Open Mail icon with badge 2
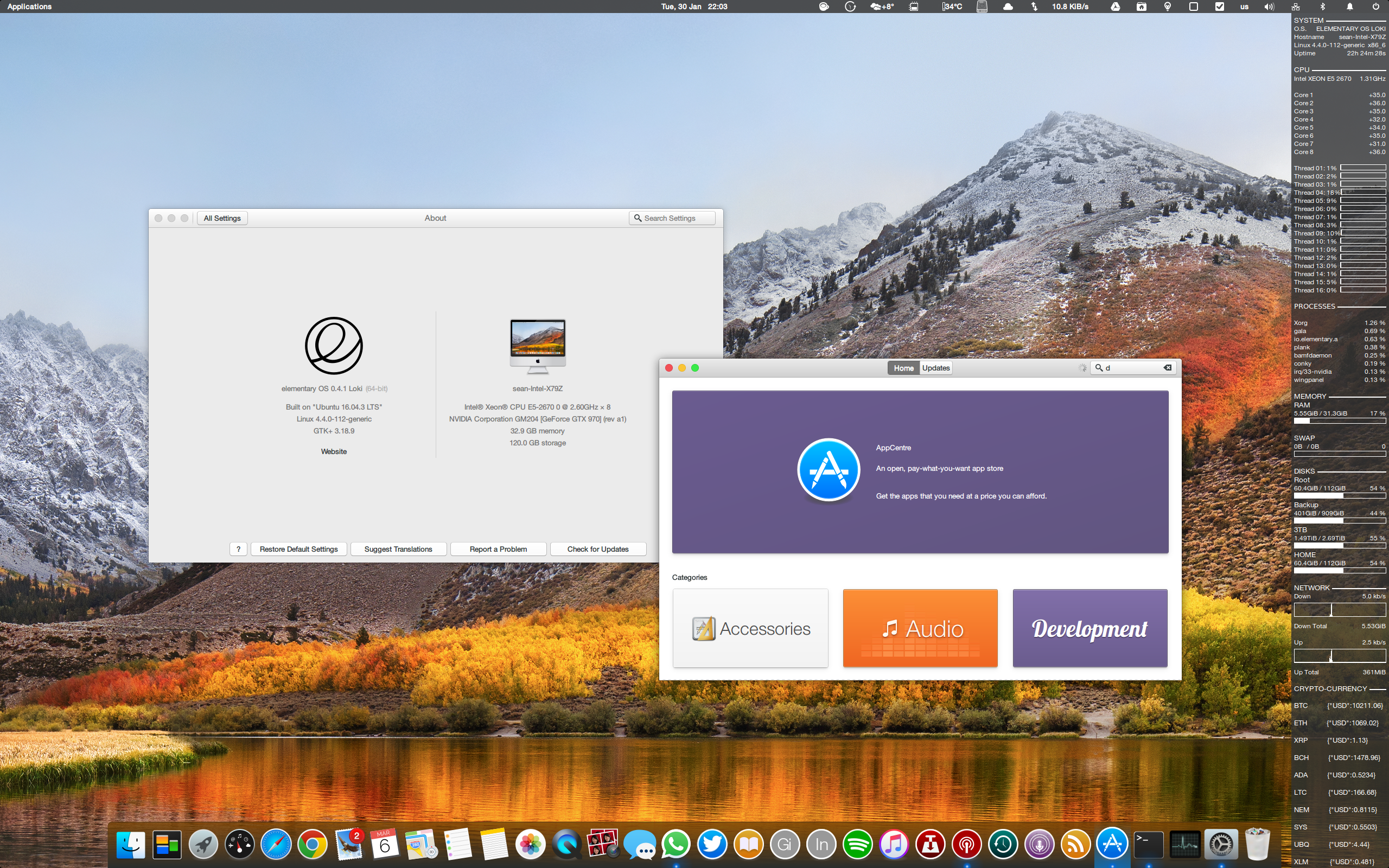 (x=348, y=845)
